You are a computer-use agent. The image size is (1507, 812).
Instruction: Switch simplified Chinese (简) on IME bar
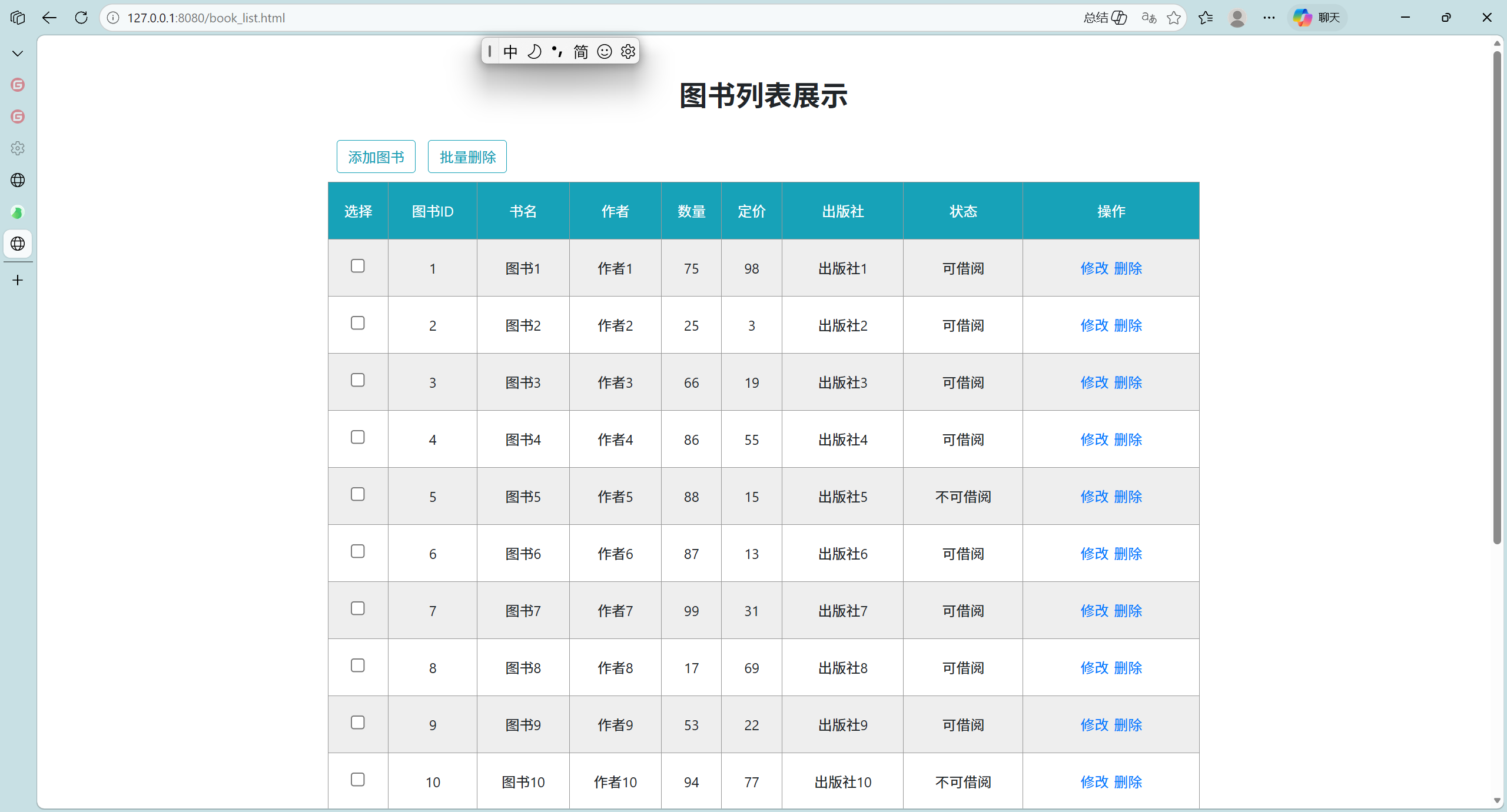pos(580,52)
